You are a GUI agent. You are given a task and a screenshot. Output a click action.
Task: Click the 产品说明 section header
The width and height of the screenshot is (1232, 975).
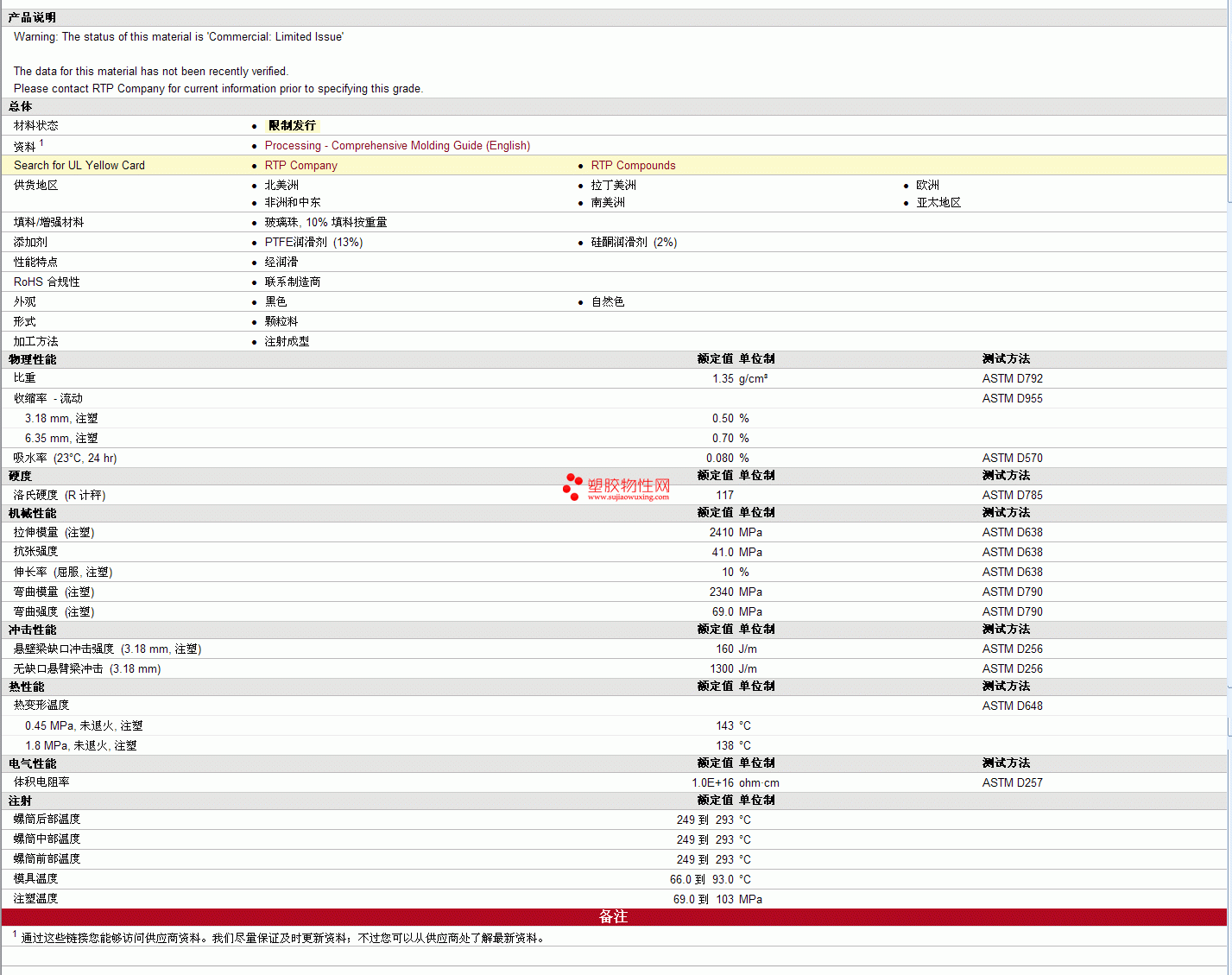tap(32, 17)
